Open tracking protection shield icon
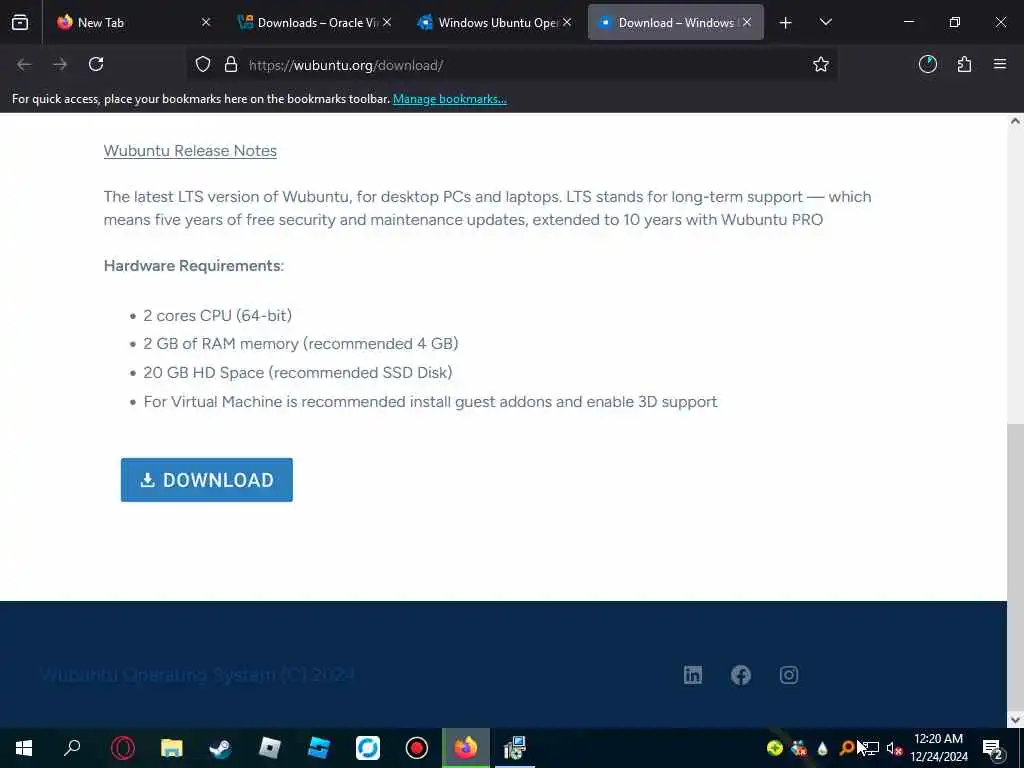The width and height of the screenshot is (1024, 768). click(x=203, y=65)
